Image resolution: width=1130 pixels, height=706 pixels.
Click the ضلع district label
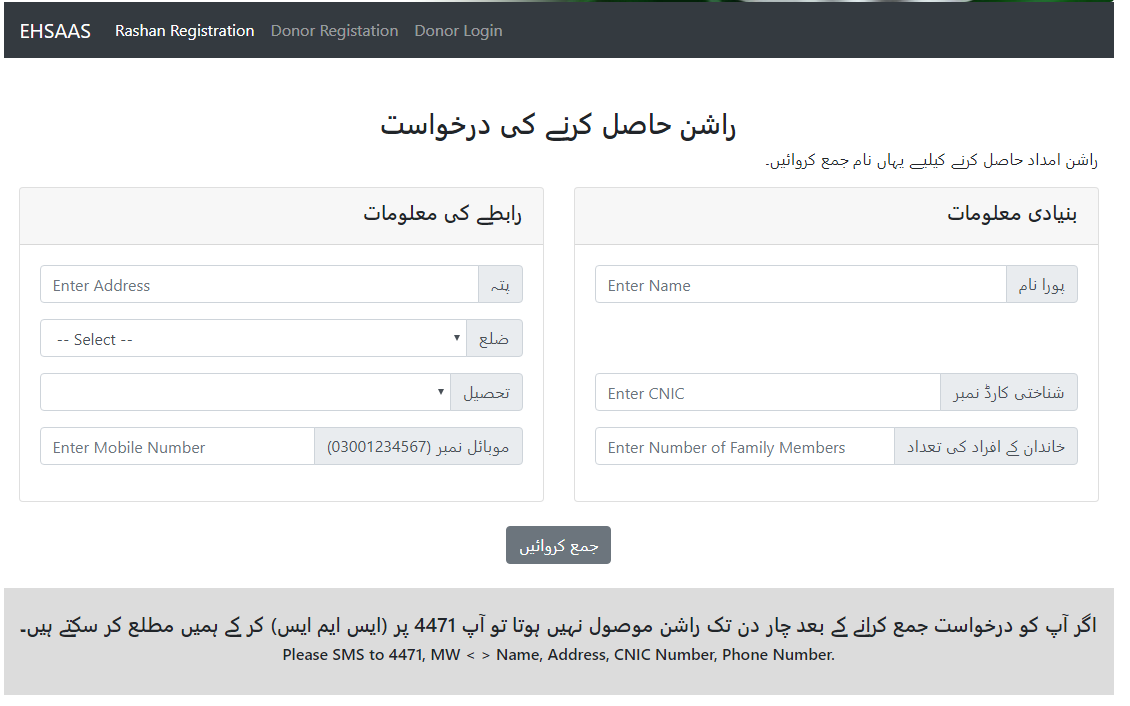coord(494,339)
